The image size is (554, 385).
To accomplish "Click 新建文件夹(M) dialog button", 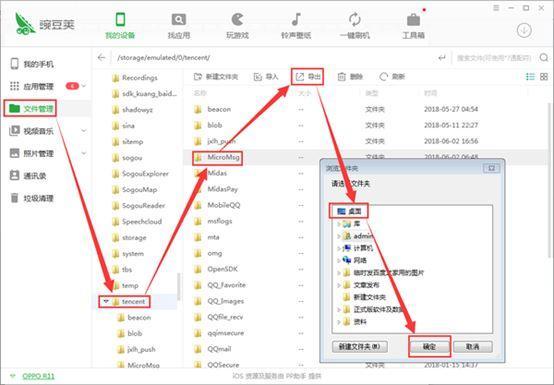I will pos(360,346).
